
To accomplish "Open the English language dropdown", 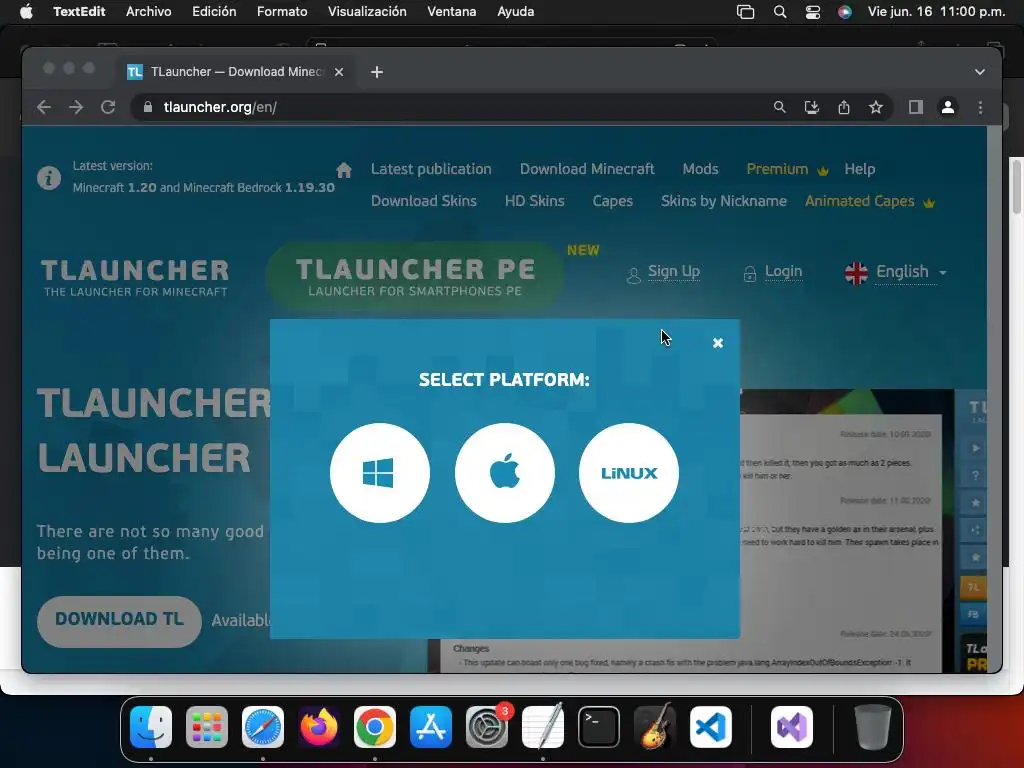I will (x=896, y=272).
